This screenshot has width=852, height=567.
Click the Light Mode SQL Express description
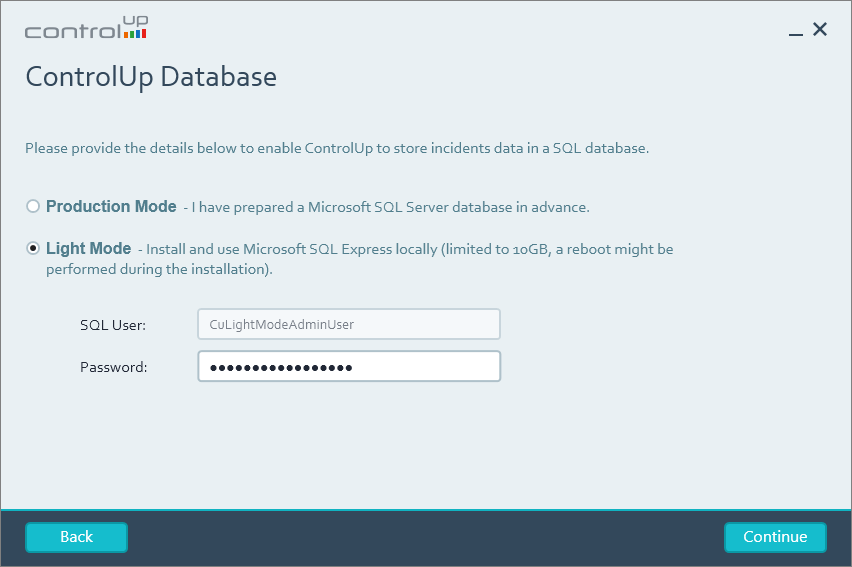(x=410, y=249)
